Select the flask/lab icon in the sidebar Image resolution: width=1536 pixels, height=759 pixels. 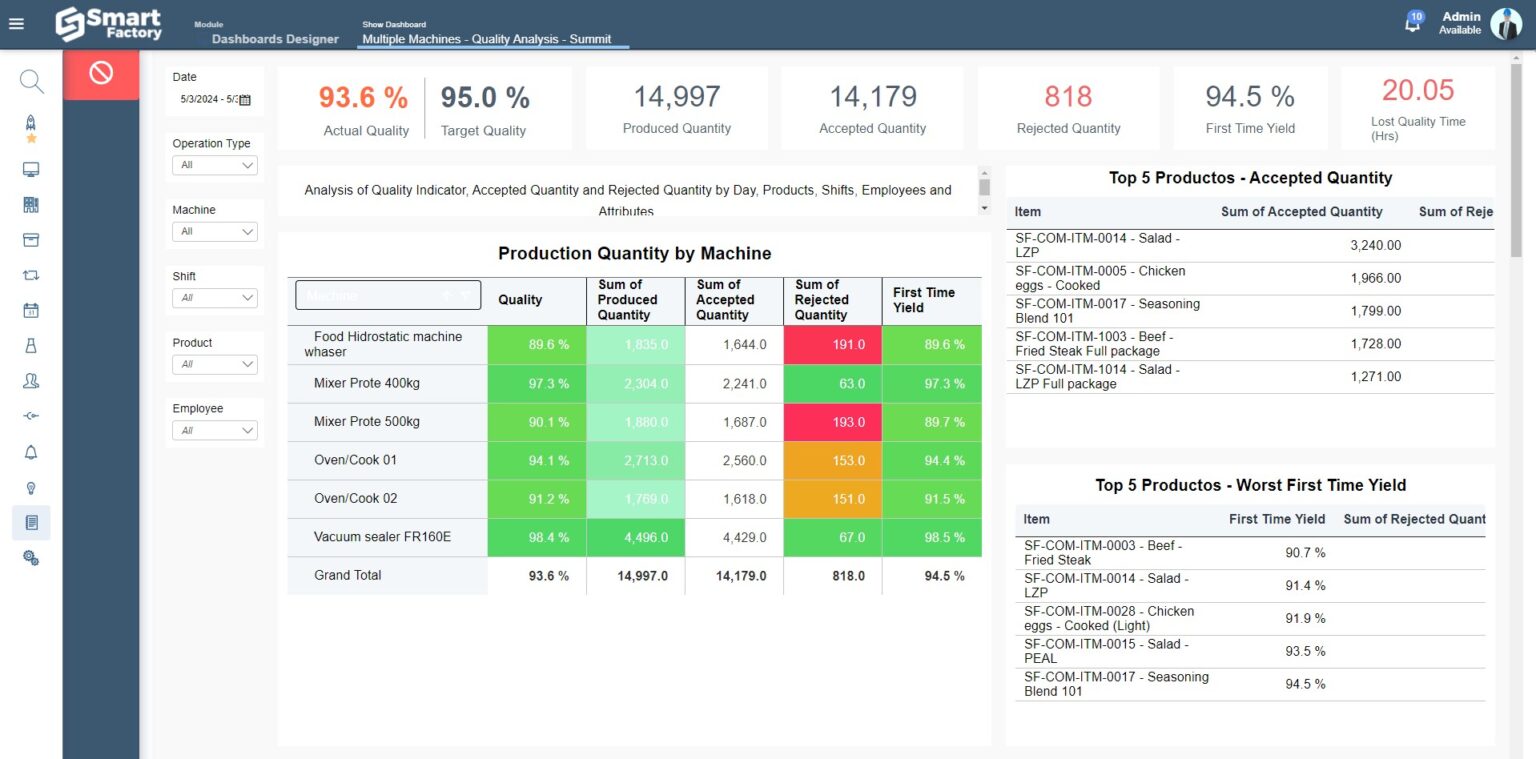[30, 345]
